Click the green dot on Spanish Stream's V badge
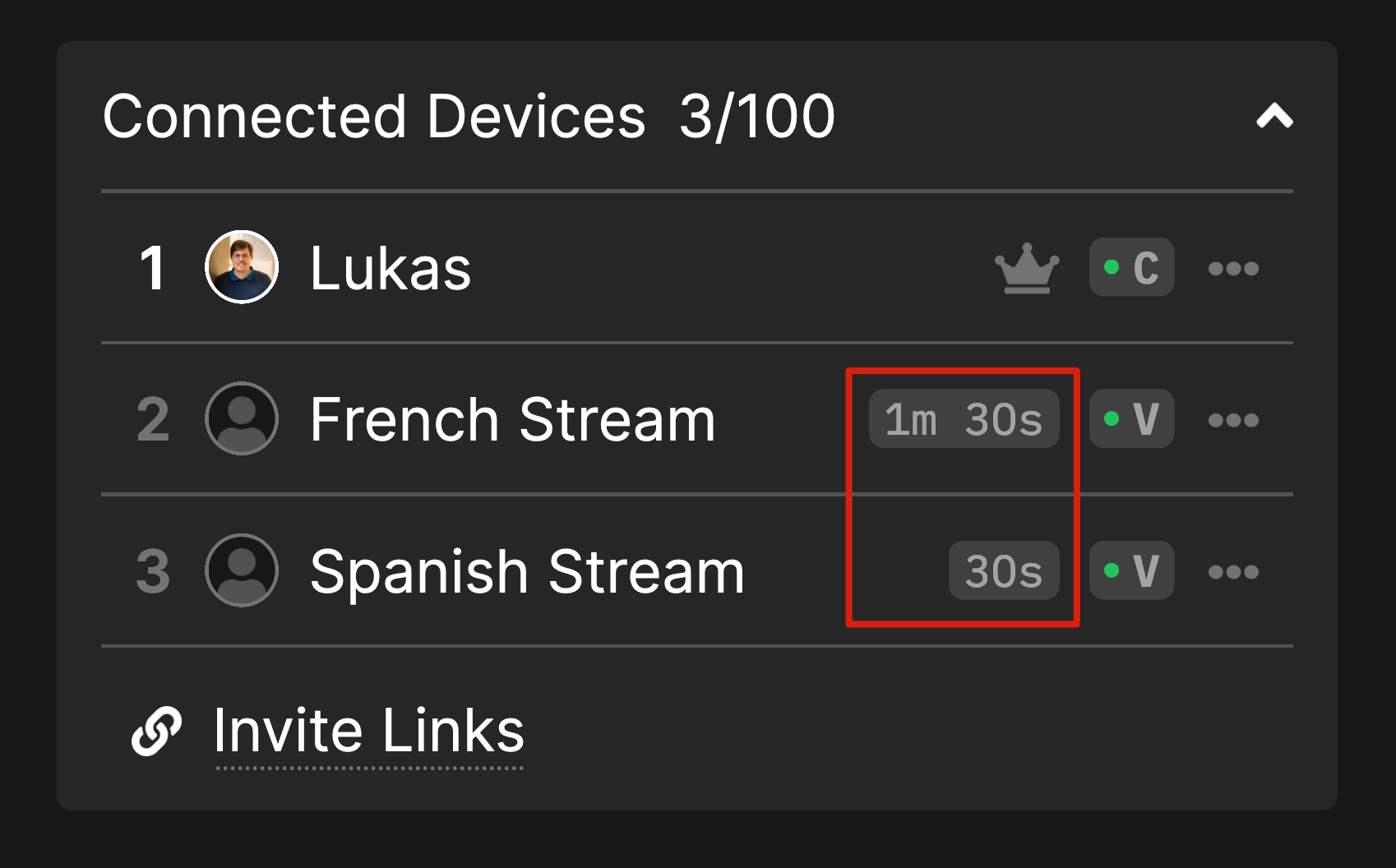This screenshot has height=868, width=1396. [1112, 570]
